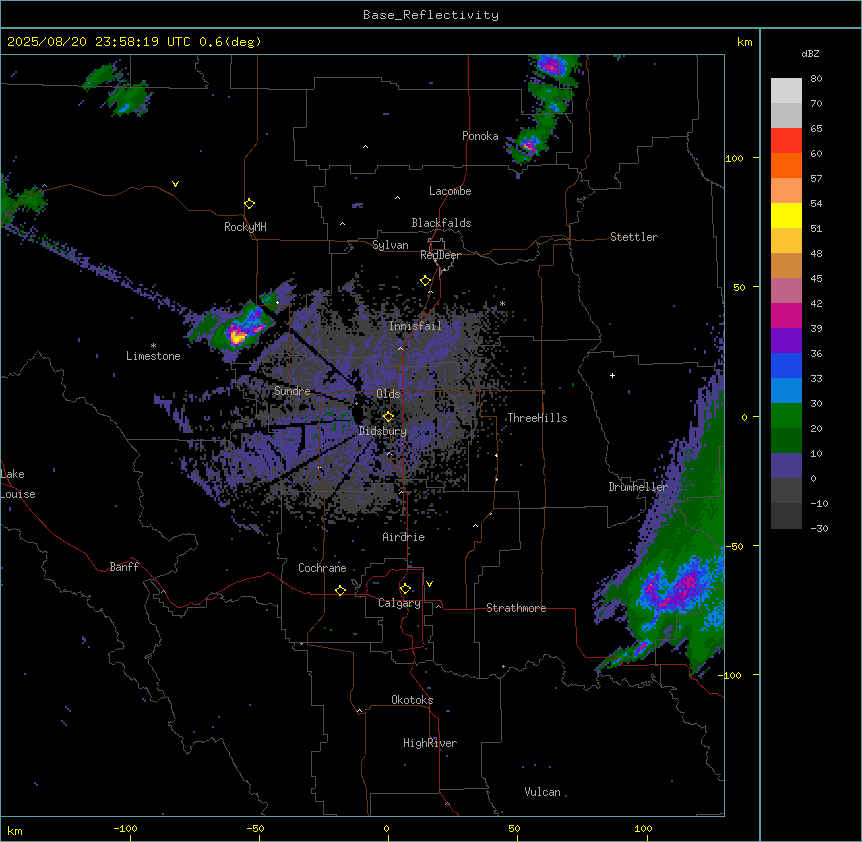862x842 pixels.
Task: Click the dBZ legend heading
Action: pyautogui.click(x=810, y=54)
